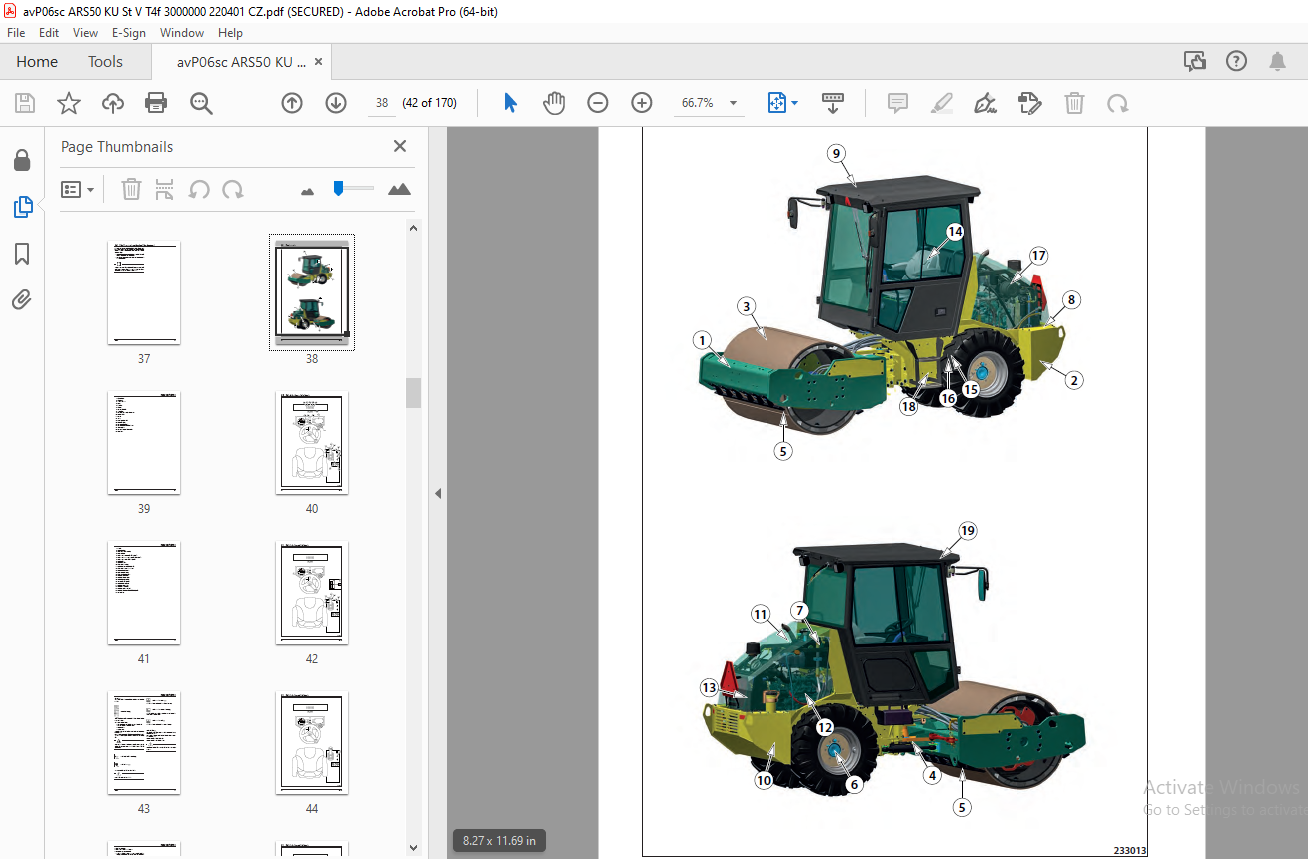Select page 42 thumbnail
1308x859 pixels.
[312, 593]
